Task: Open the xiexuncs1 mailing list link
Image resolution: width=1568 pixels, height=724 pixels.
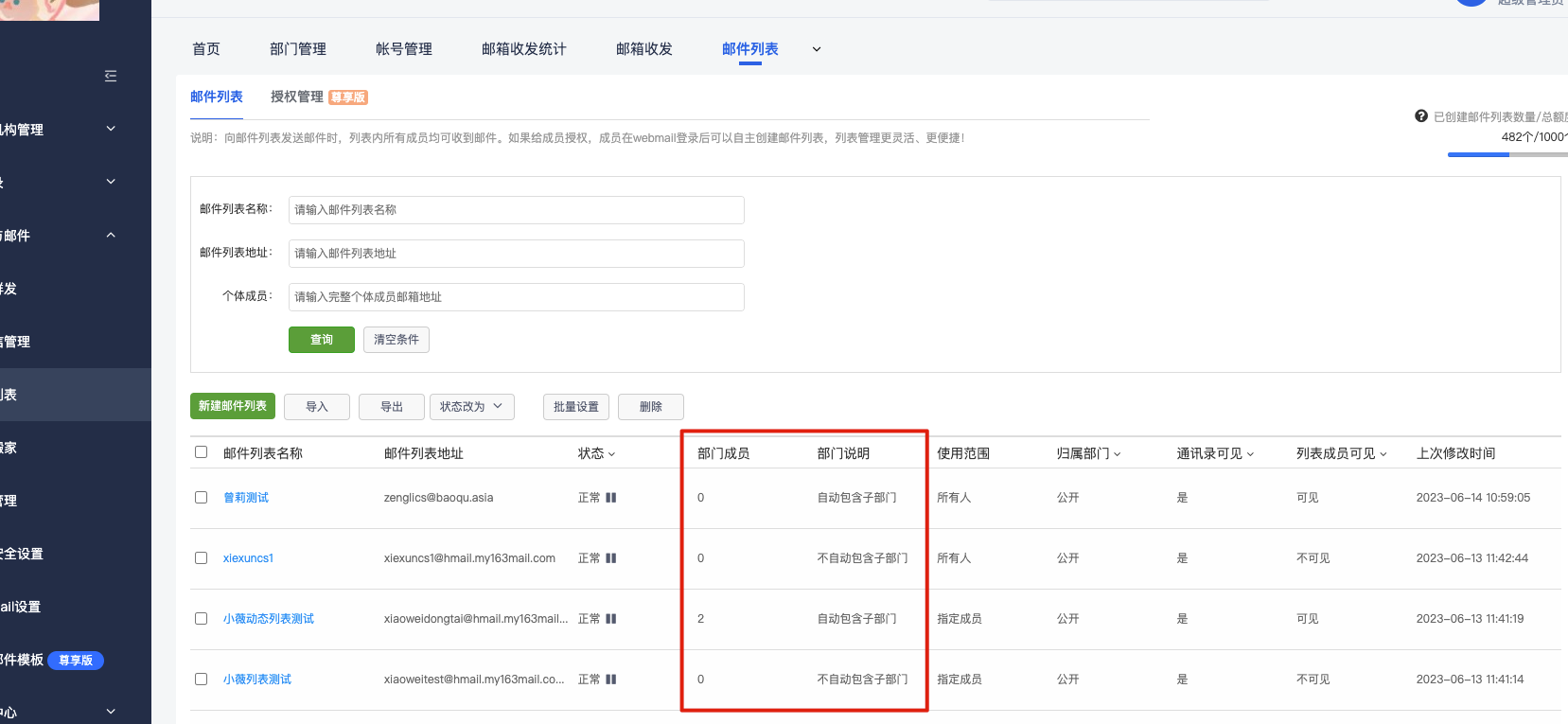Action: click(x=248, y=558)
